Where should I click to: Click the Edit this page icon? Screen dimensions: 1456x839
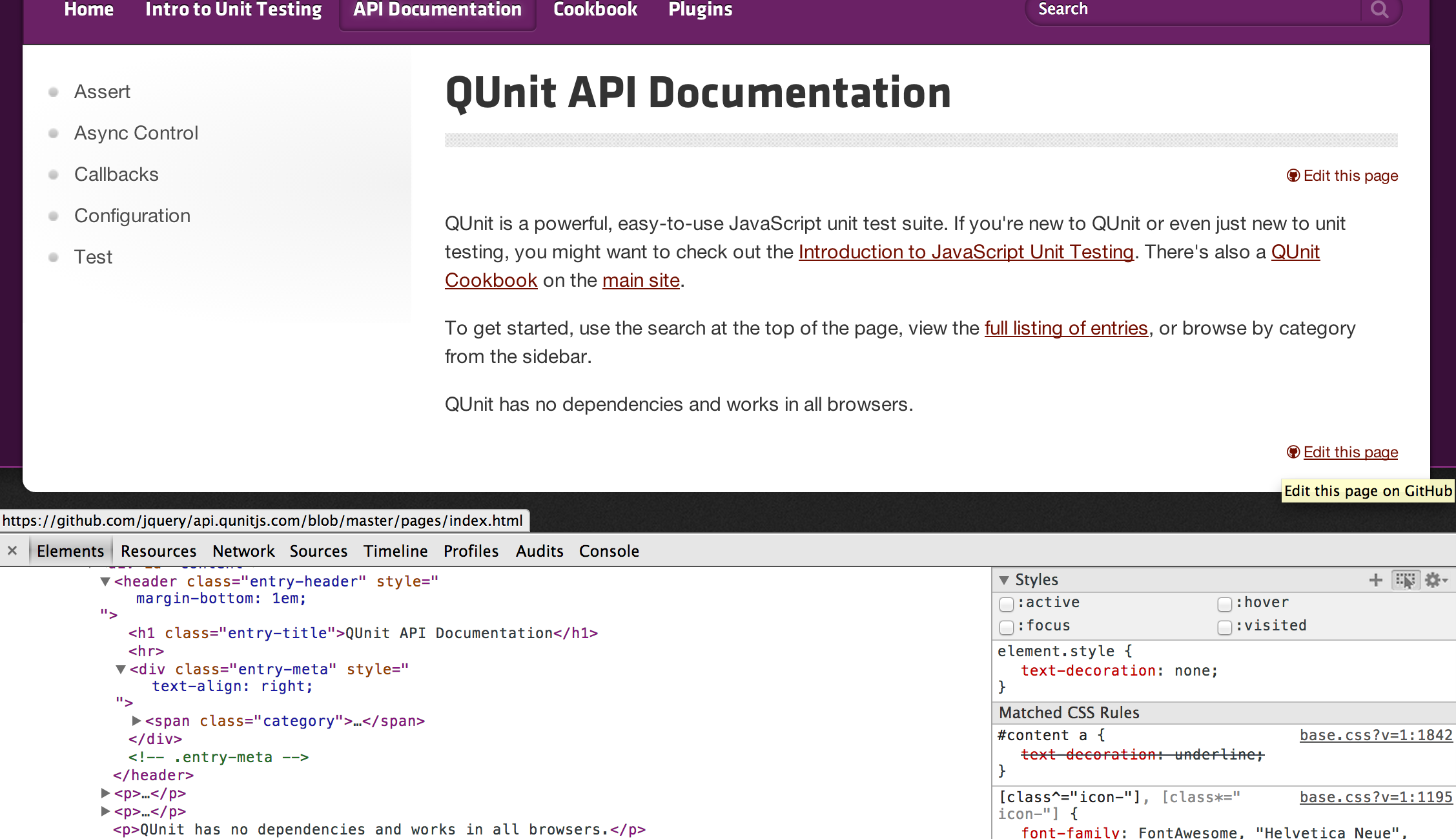coord(1292,175)
